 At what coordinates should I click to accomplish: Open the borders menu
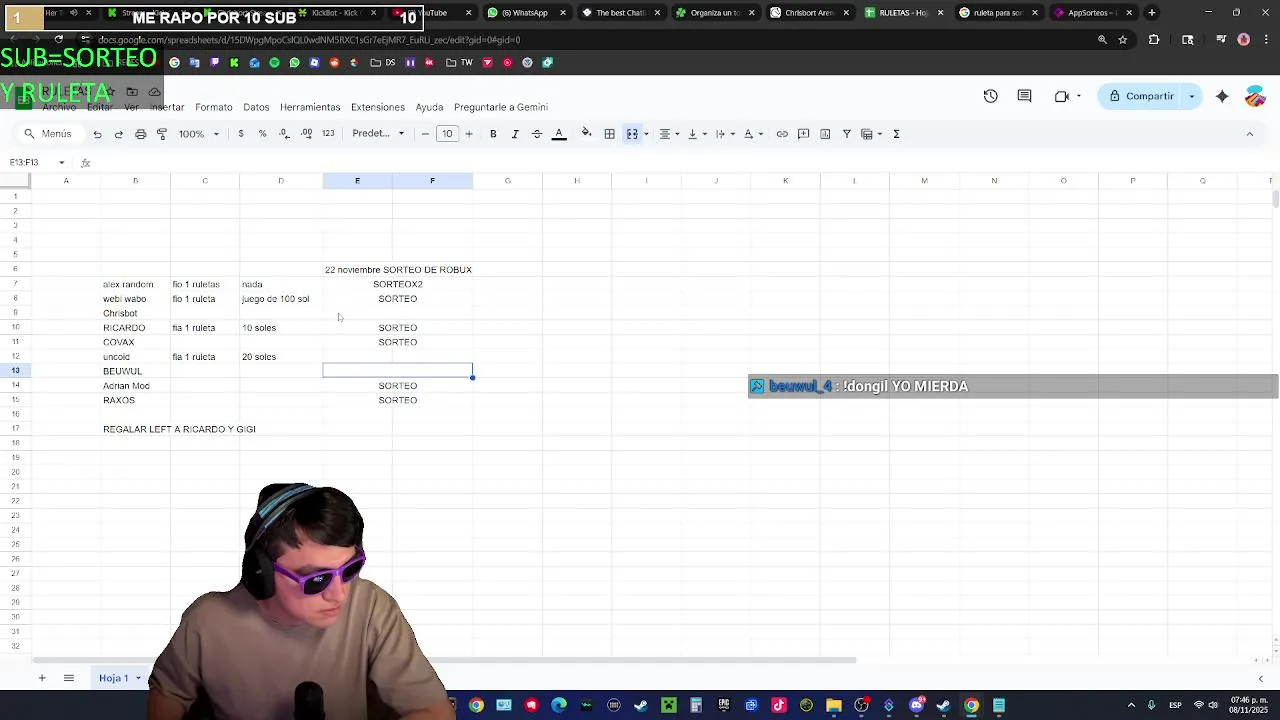[609, 134]
